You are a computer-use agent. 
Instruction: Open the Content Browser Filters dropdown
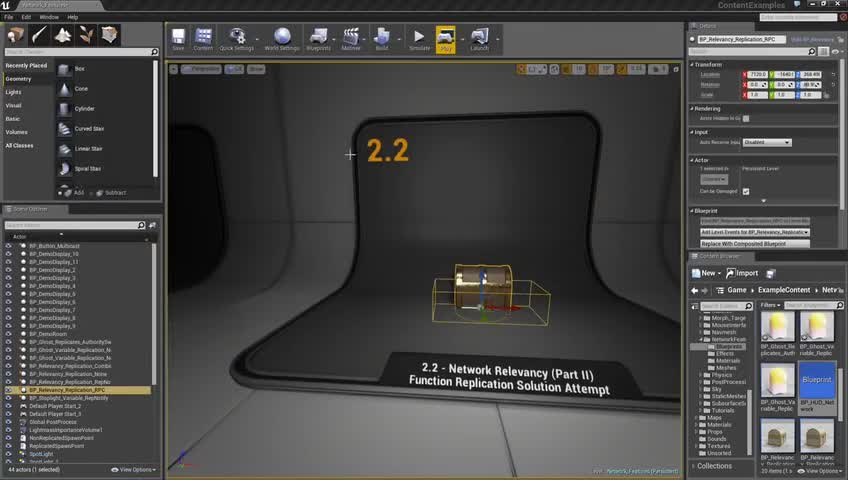770,305
